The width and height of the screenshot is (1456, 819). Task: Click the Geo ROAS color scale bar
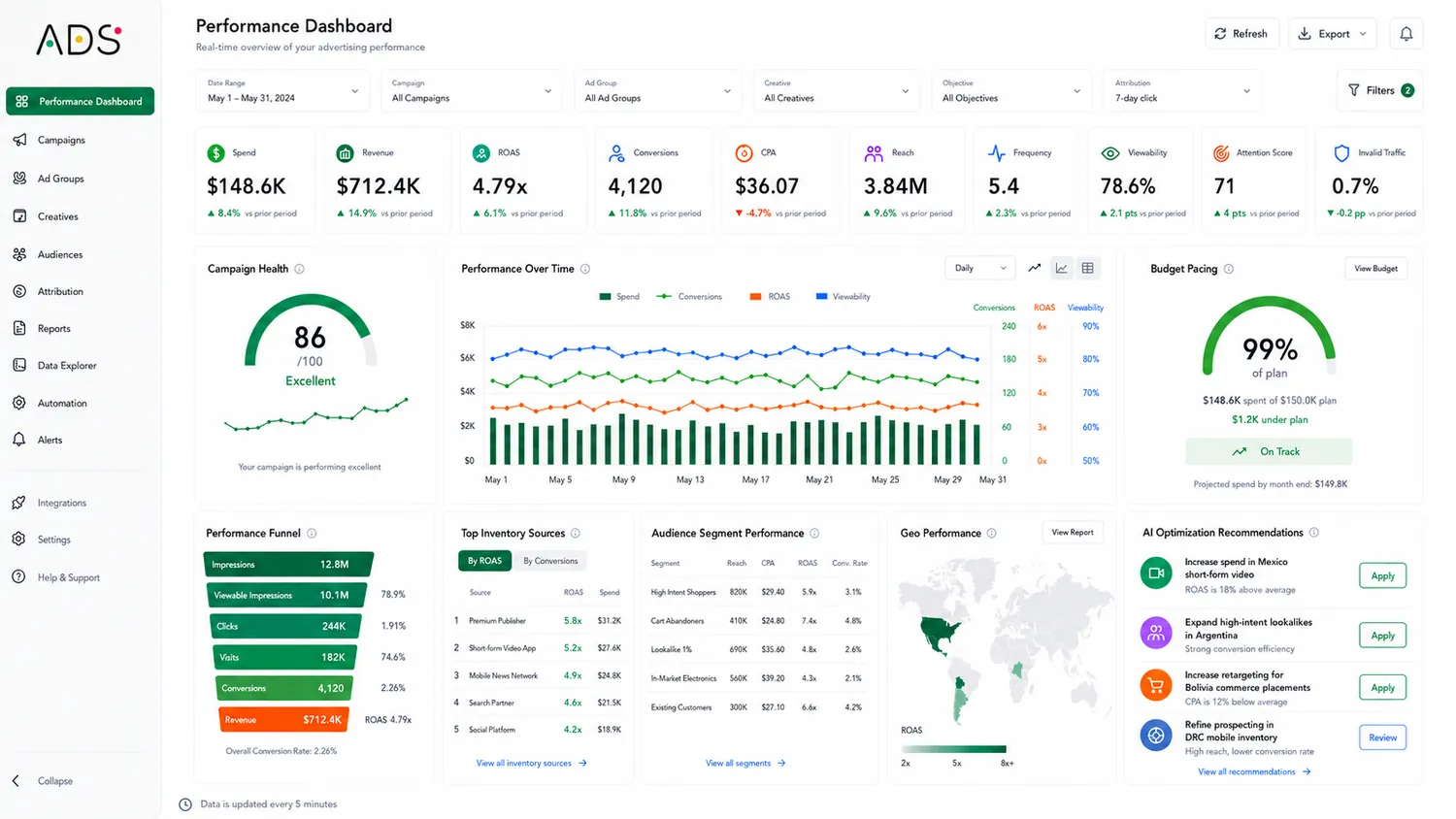tap(954, 749)
